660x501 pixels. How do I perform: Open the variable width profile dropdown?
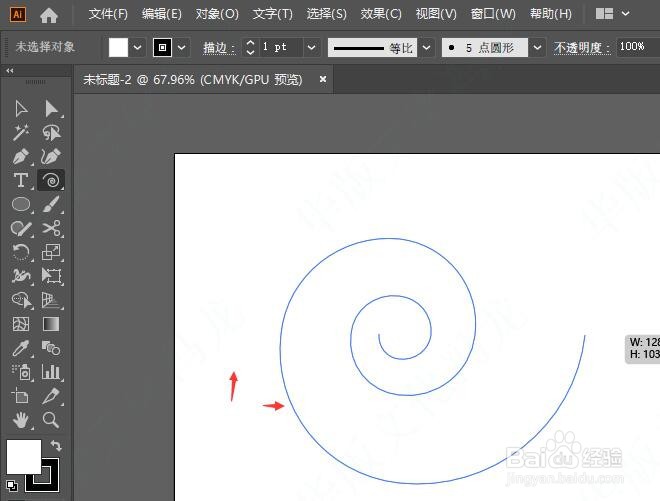[426, 48]
